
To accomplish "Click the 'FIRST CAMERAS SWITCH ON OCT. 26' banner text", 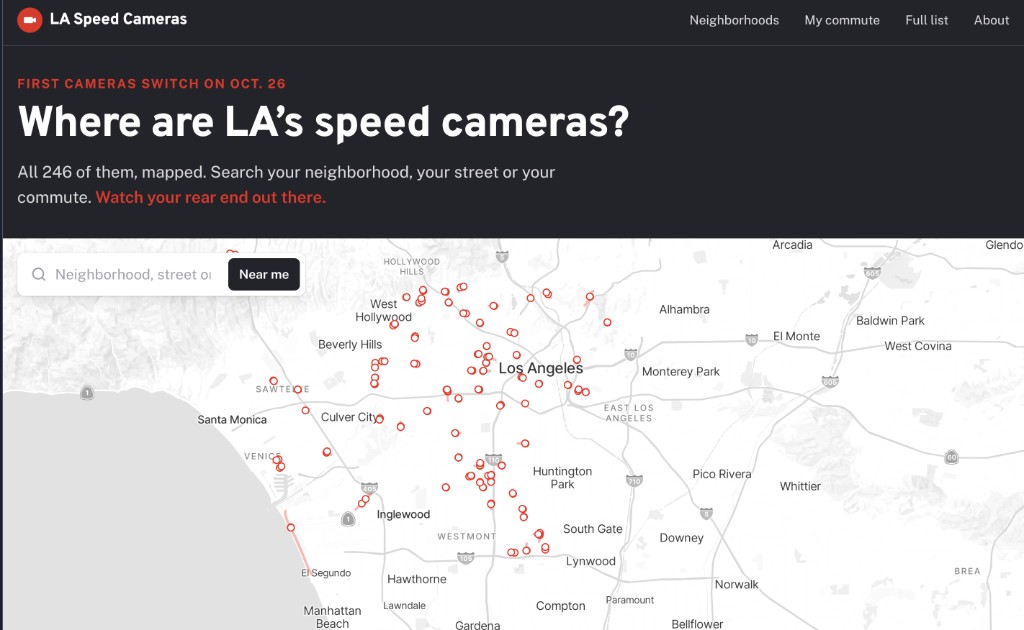I will (152, 84).
